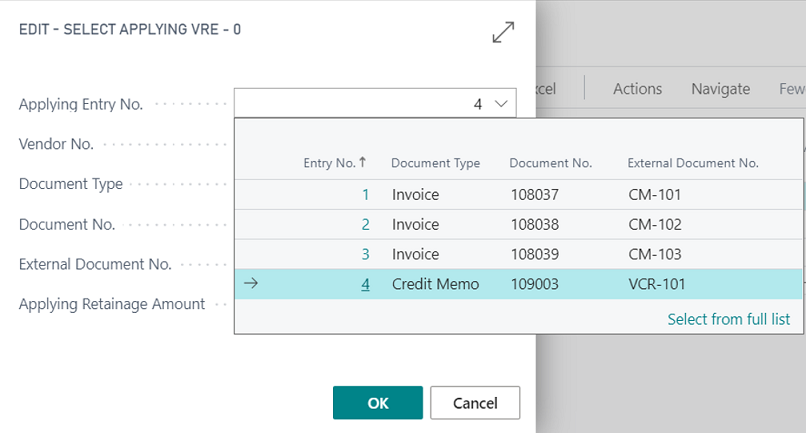Click the External Document No. column header
Viewport: 806px width, 433px height.
point(692,163)
